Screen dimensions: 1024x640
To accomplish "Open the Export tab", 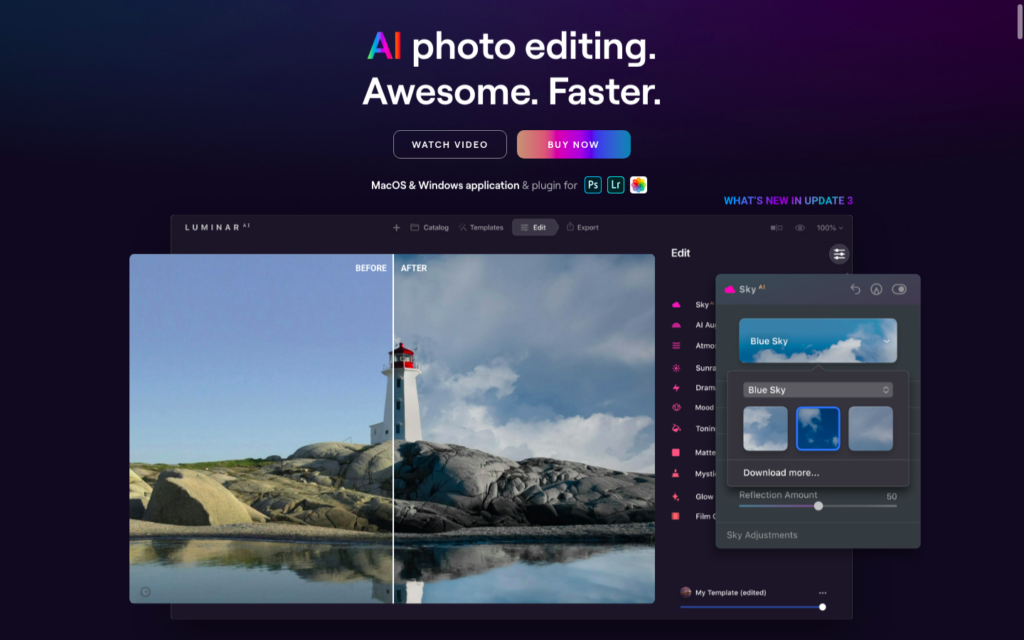I will click(x=582, y=227).
